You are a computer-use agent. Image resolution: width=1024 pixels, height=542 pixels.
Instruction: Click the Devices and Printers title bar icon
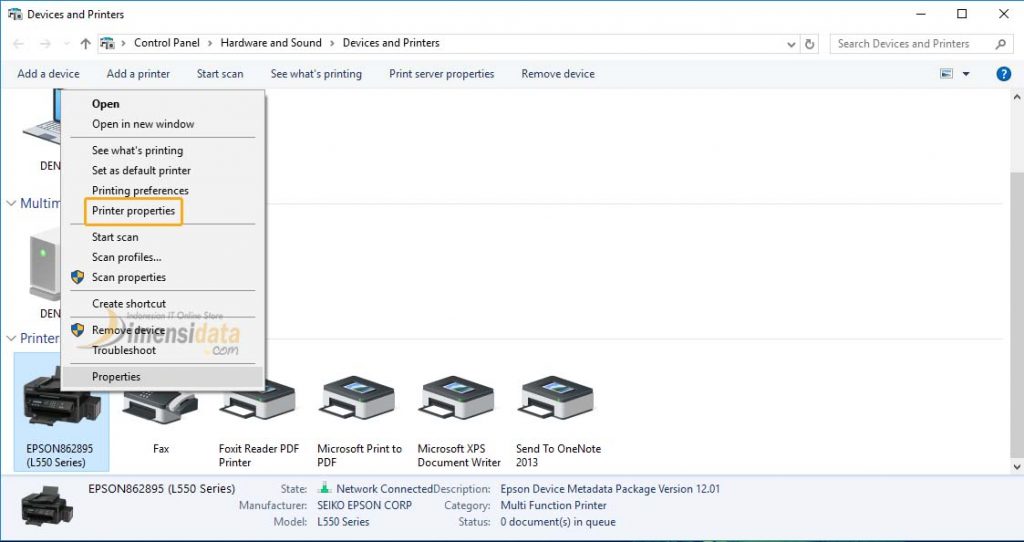coord(14,14)
